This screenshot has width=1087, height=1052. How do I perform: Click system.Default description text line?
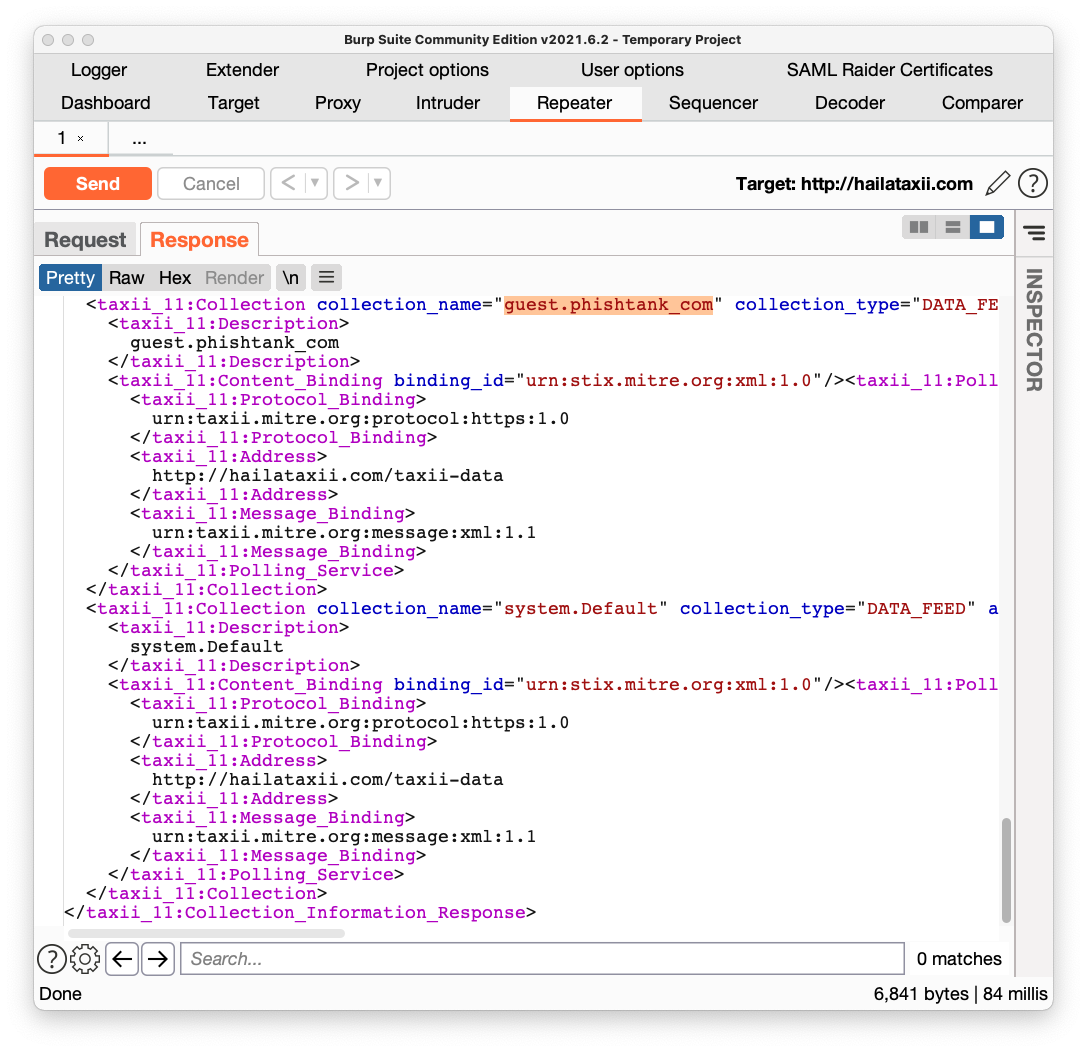point(207,647)
